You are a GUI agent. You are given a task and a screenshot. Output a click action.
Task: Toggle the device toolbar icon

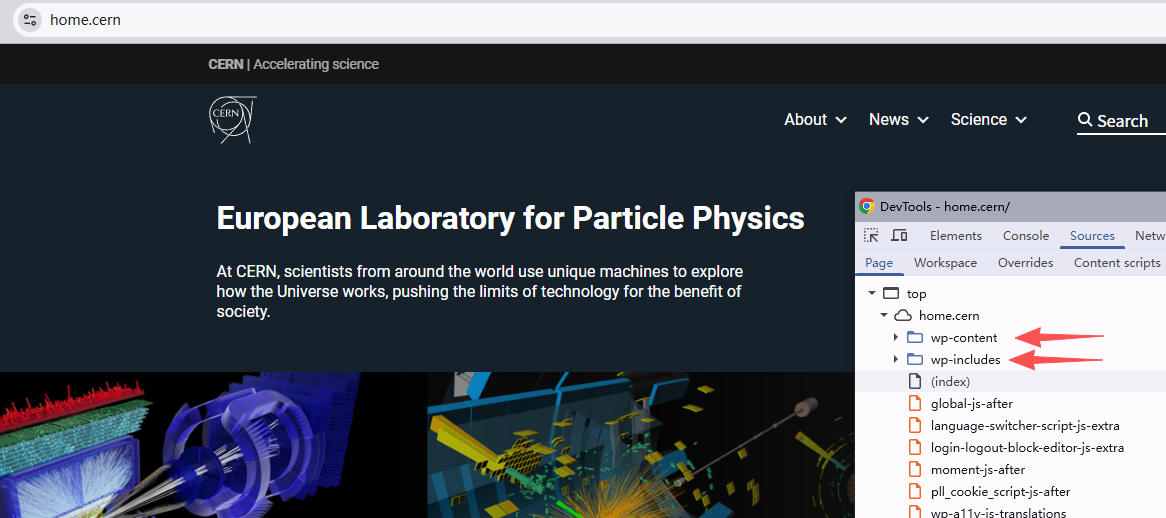pyautogui.click(x=899, y=236)
